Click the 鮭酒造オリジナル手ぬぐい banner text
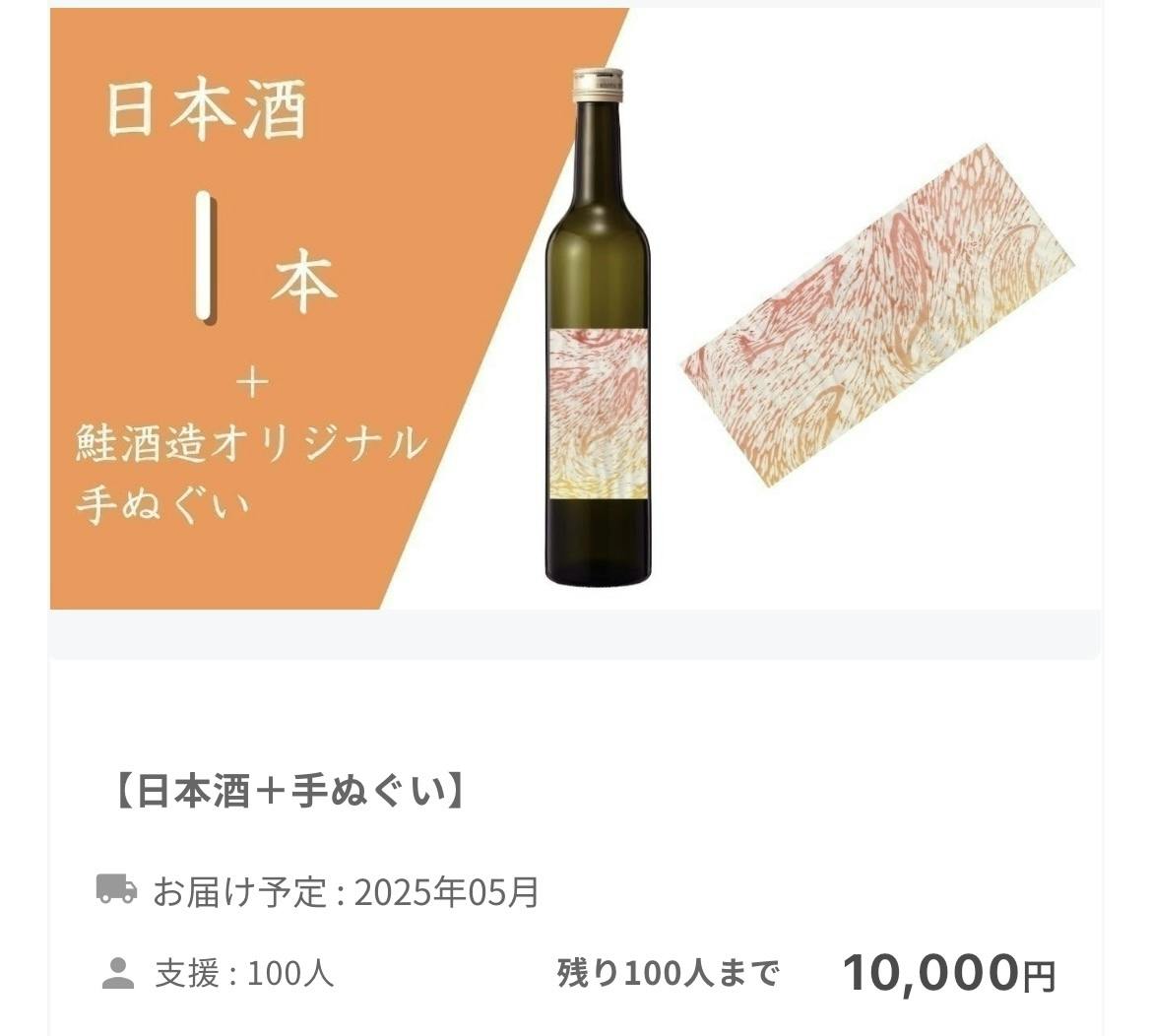The width and height of the screenshot is (1152, 1036). [x=250, y=473]
